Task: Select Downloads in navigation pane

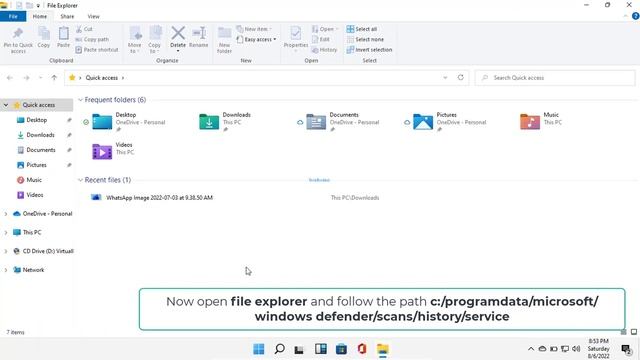Action: pos(40,135)
